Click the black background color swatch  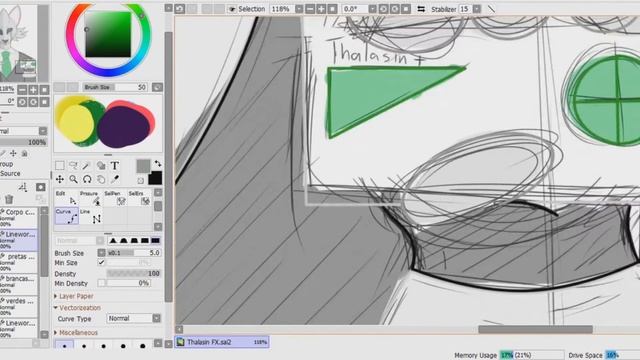click(155, 178)
